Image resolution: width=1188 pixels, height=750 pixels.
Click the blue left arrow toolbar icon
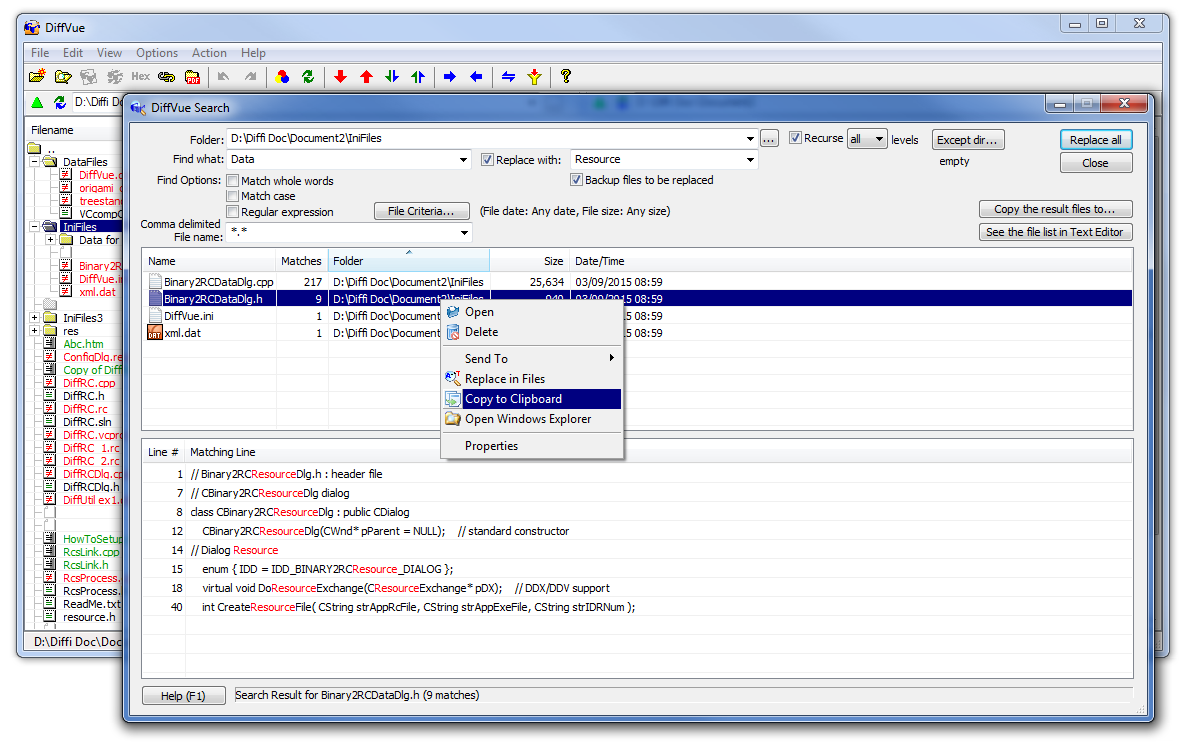tap(476, 77)
